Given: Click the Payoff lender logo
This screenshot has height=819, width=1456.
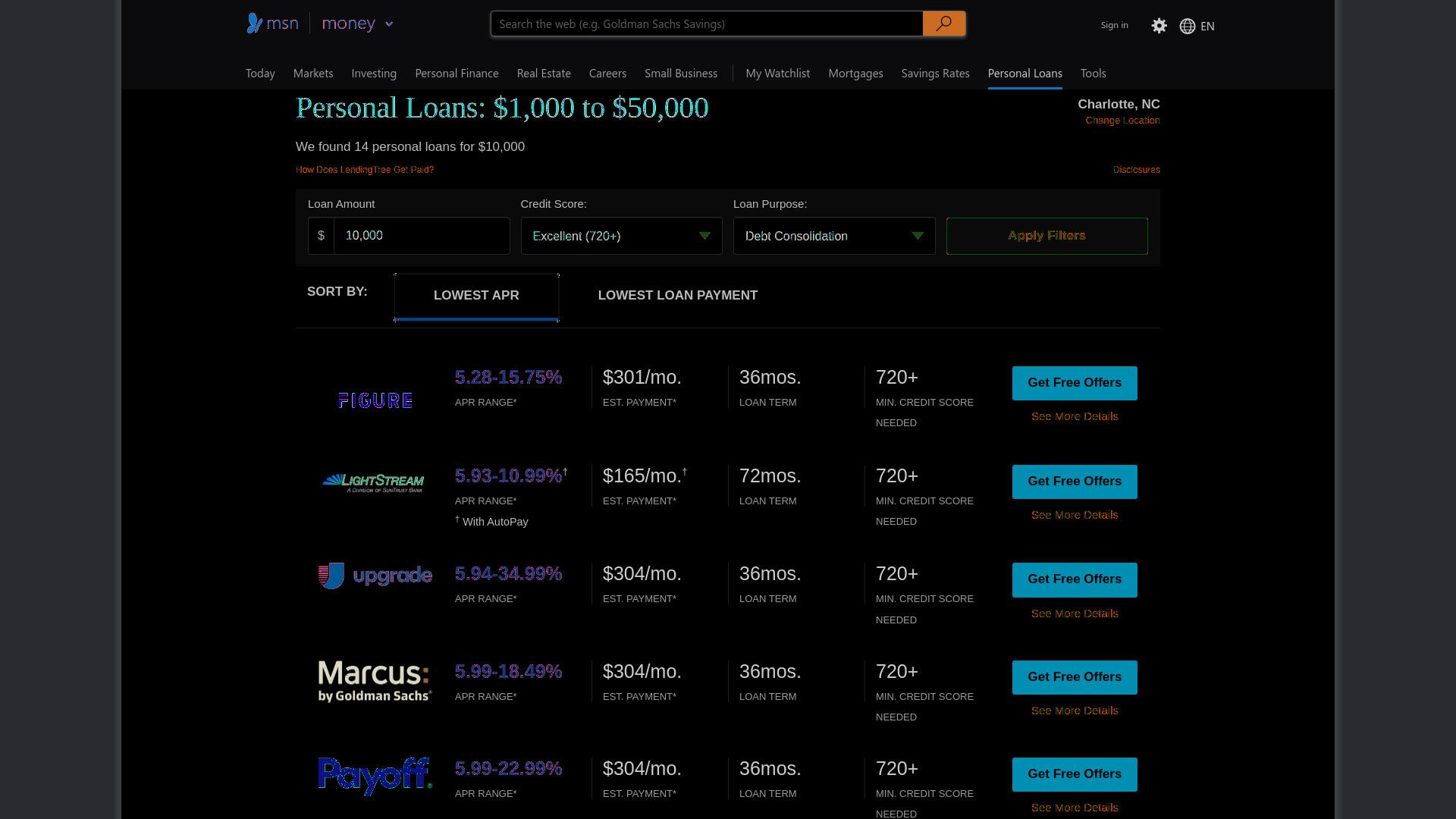Looking at the screenshot, I should tap(375, 777).
